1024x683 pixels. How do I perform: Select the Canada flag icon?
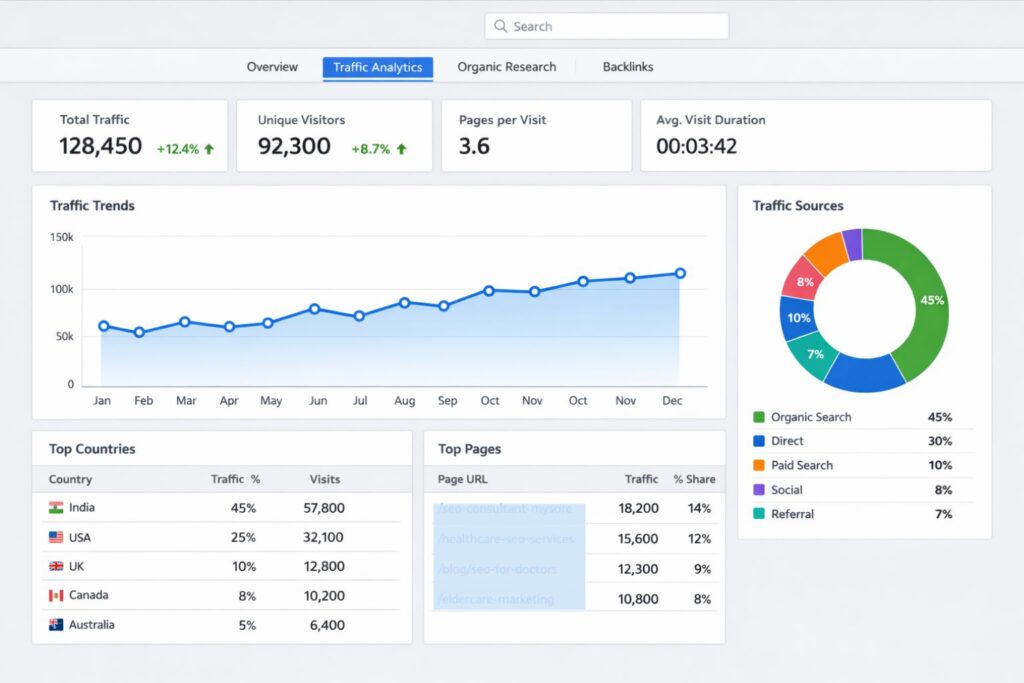tap(56, 595)
